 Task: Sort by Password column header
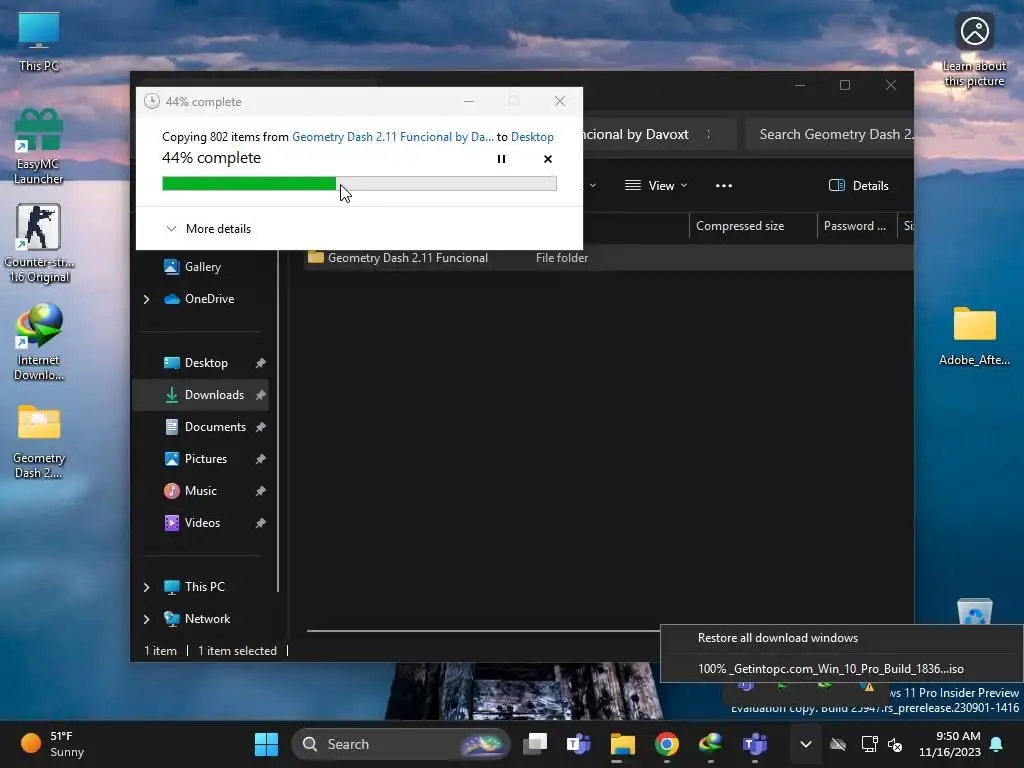(x=857, y=226)
